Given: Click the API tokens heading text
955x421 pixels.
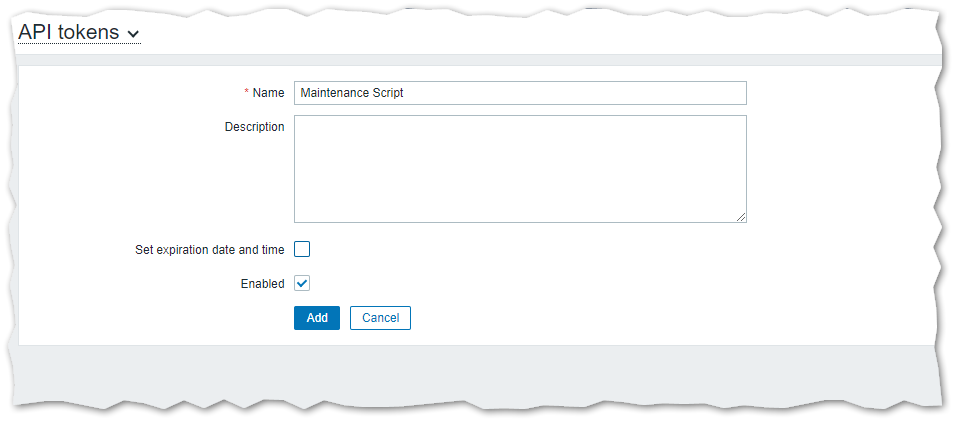Looking at the screenshot, I should (x=69, y=32).
